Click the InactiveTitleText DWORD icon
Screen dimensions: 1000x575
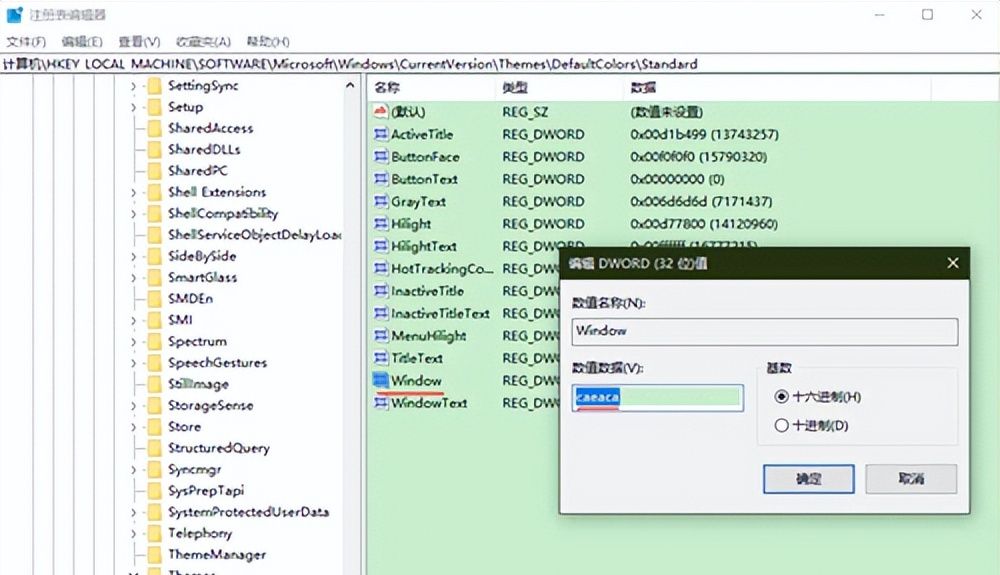[x=381, y=313]
